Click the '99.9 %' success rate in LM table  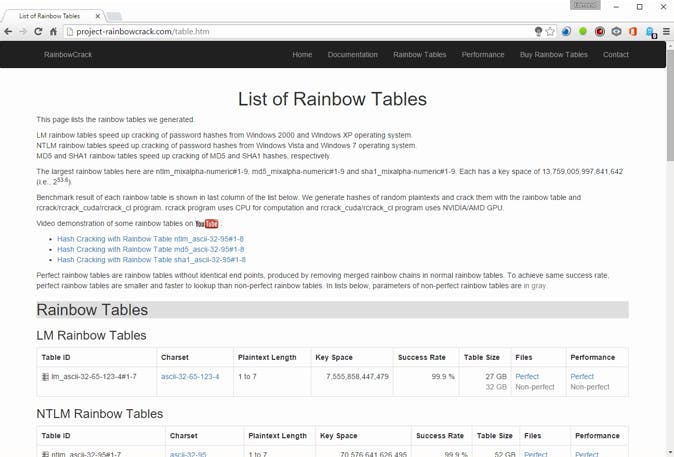[x=443, y=377]
